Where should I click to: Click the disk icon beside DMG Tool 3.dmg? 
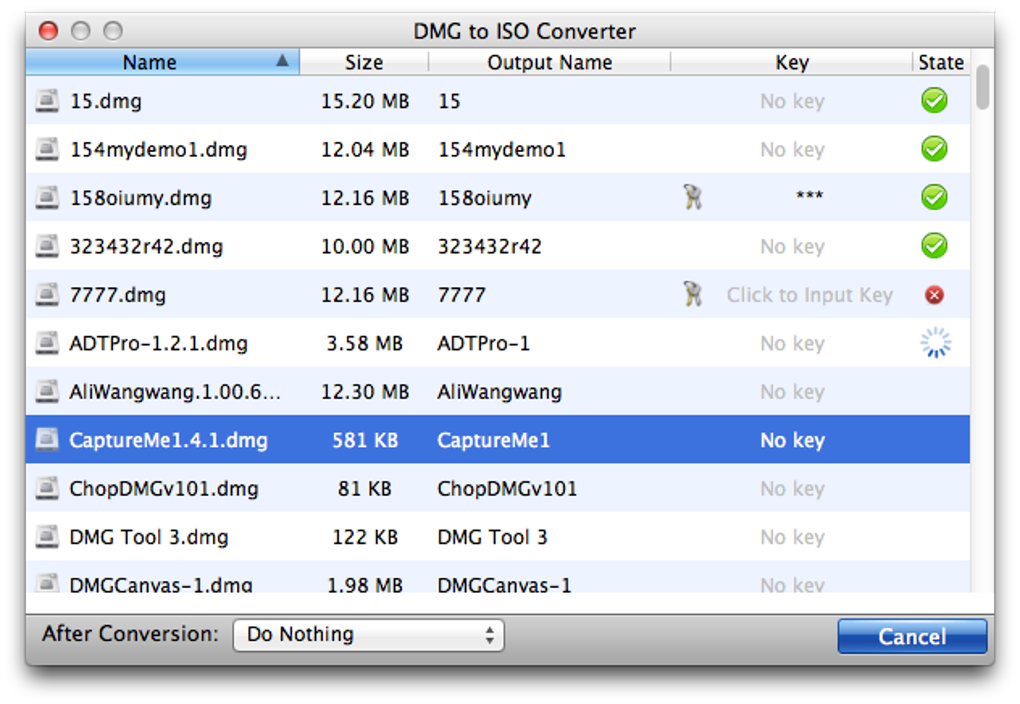click(x=46, y=537)
